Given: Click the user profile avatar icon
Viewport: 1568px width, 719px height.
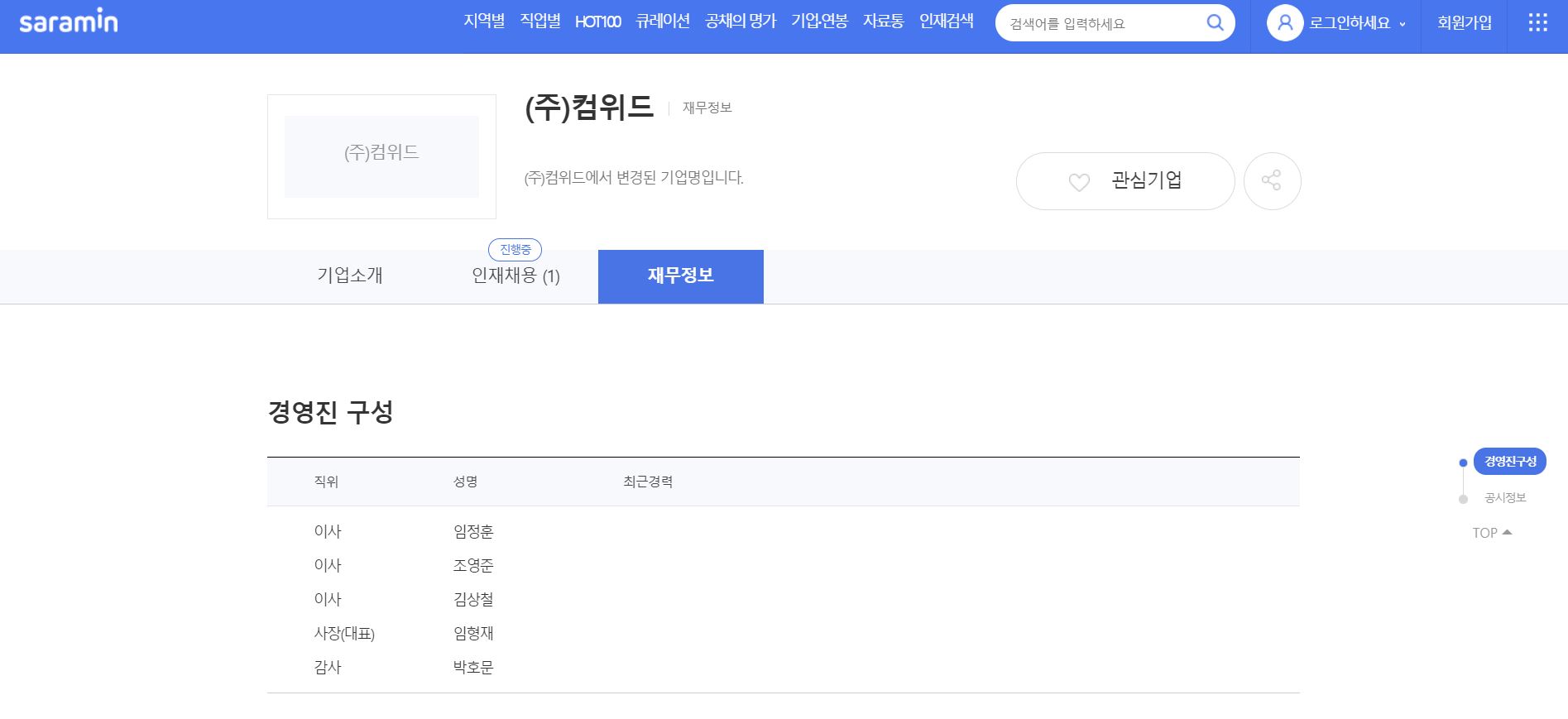Looking at the screenshot, I should tap(1285, 23).
